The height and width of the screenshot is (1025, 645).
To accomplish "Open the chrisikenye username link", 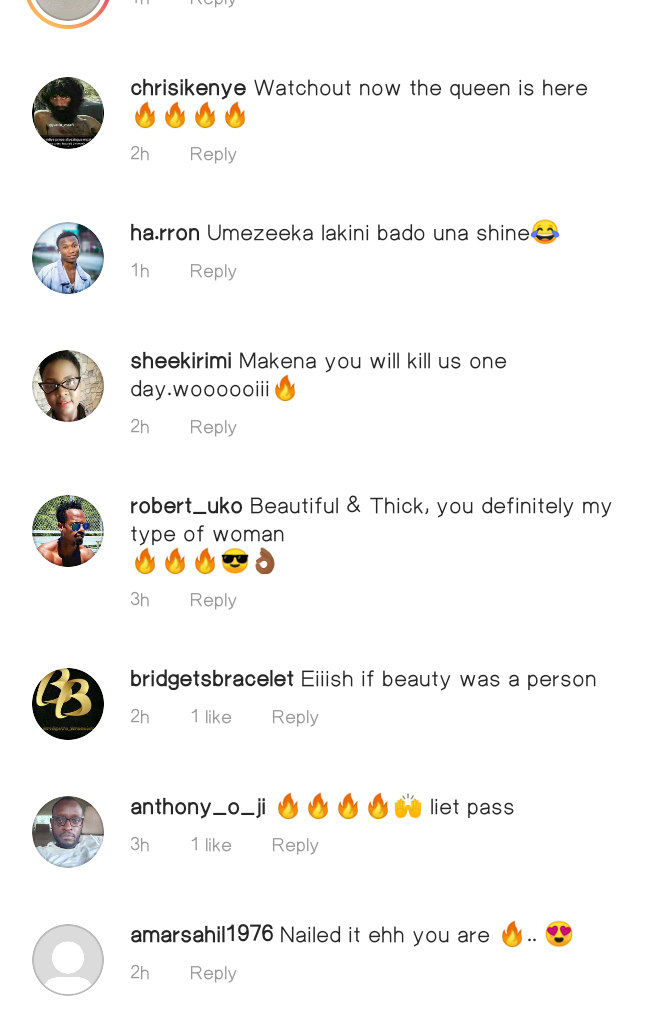I will [188, 88].
